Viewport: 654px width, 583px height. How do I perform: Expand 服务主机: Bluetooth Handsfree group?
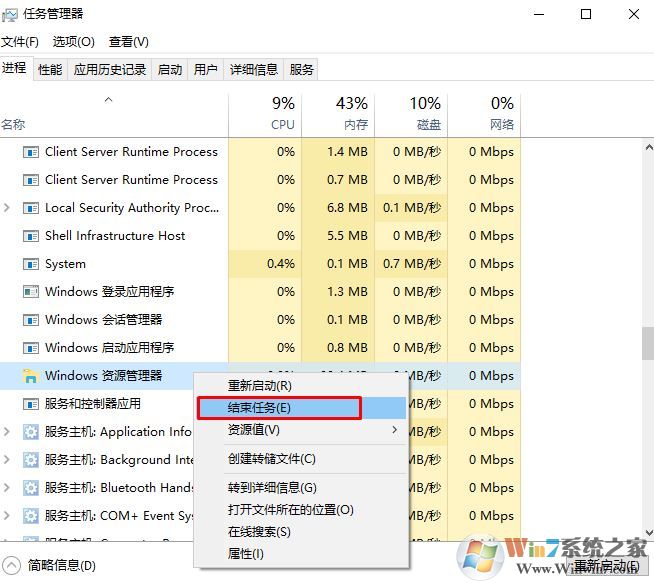(6, 488)
